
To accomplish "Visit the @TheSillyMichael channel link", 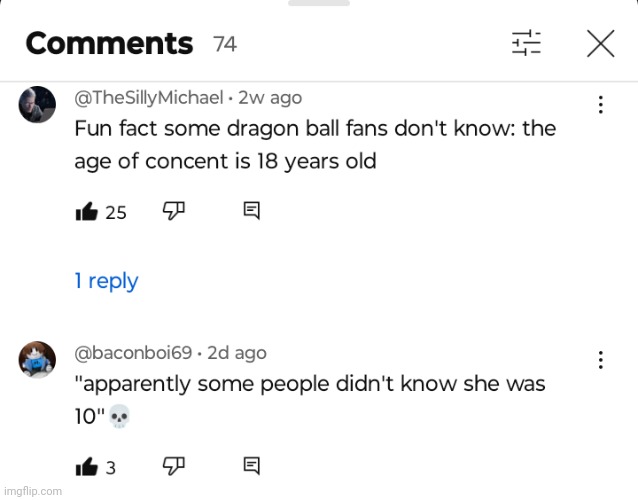I will (149, 98).
